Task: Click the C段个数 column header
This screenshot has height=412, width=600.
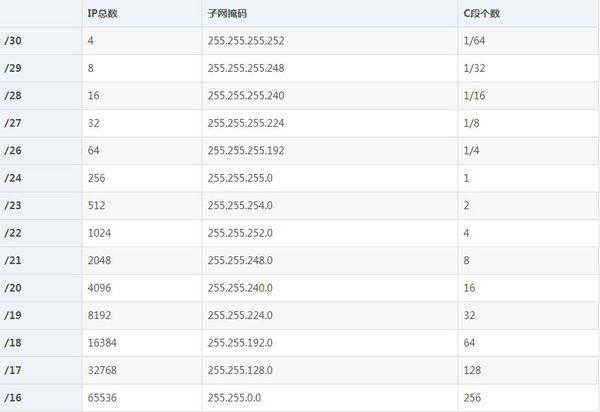Action: pos(482,13)
